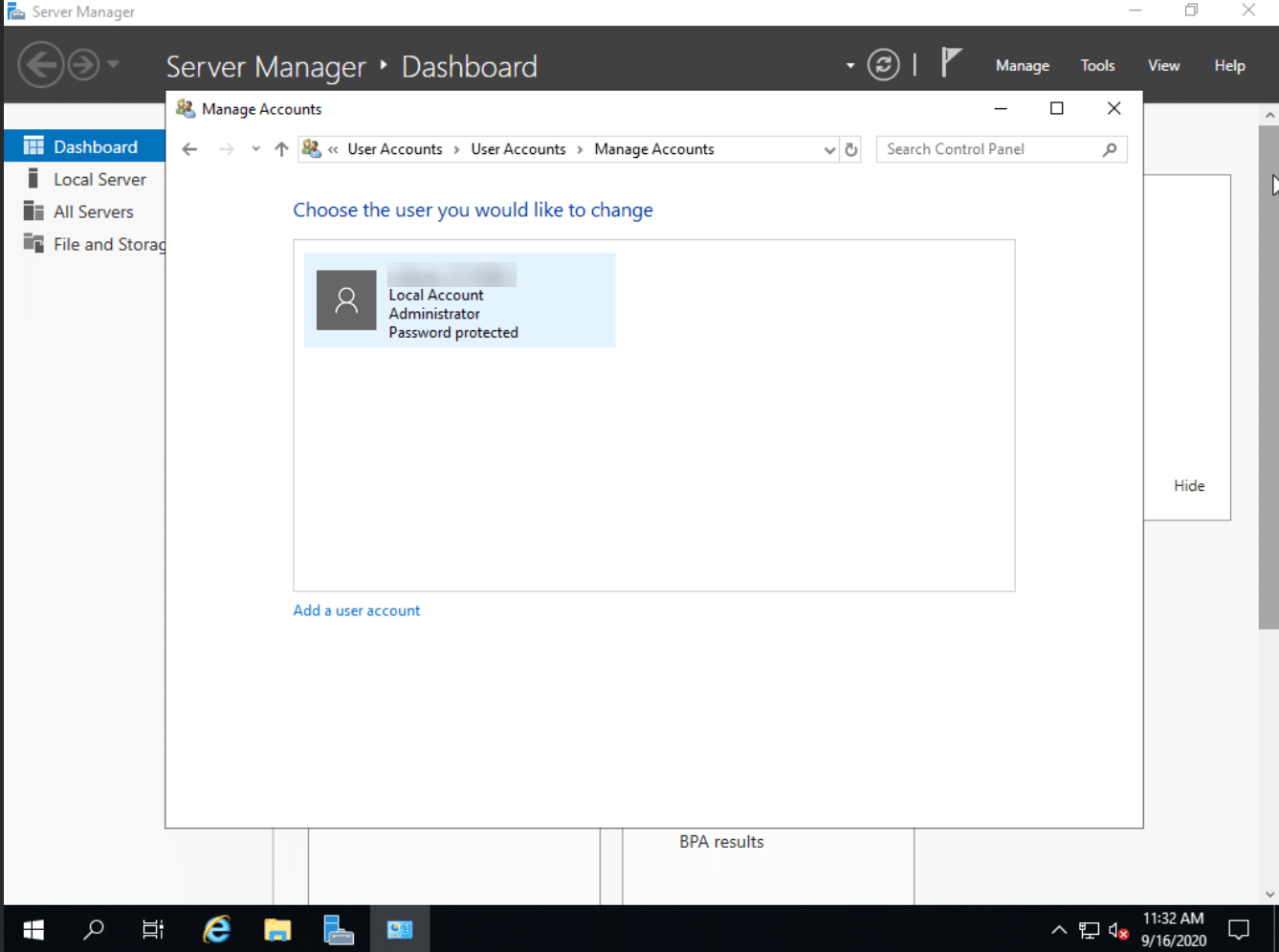Click the Task View taskbar icon
This screenshot has width=1279, height=952.
153,929
